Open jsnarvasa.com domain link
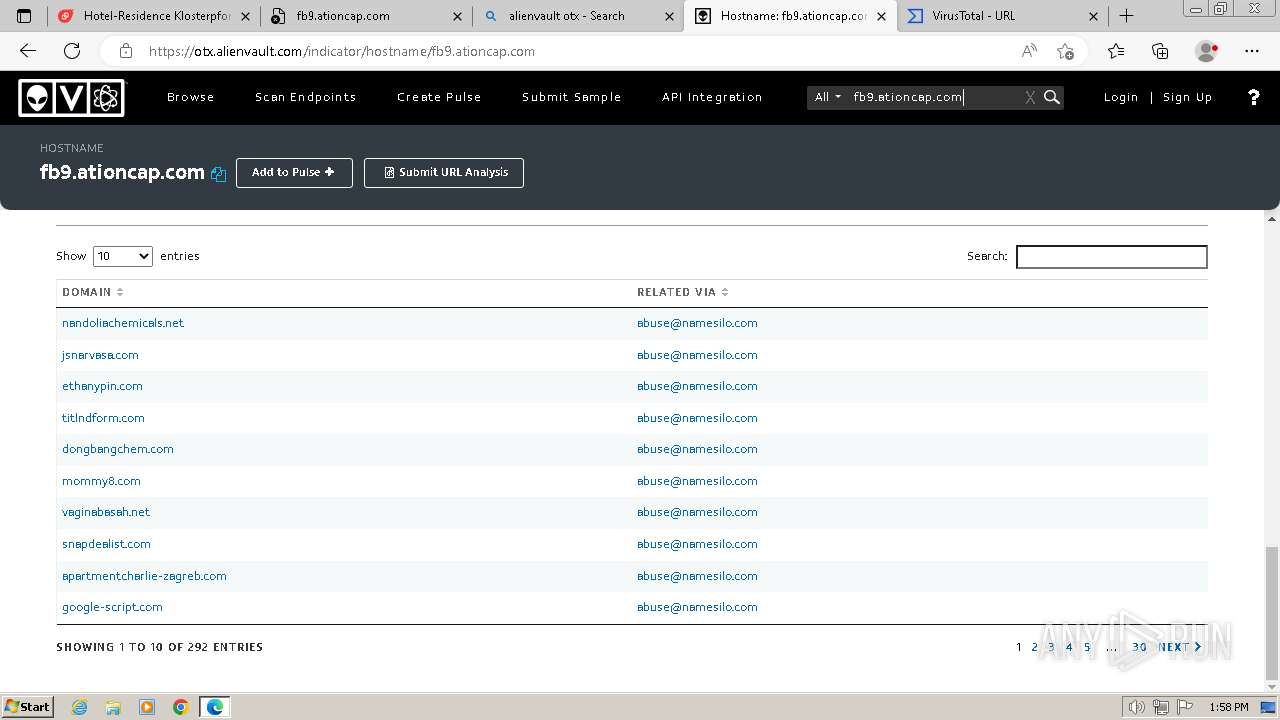Viewport: 1280px width, 720px height. point(100,355)
